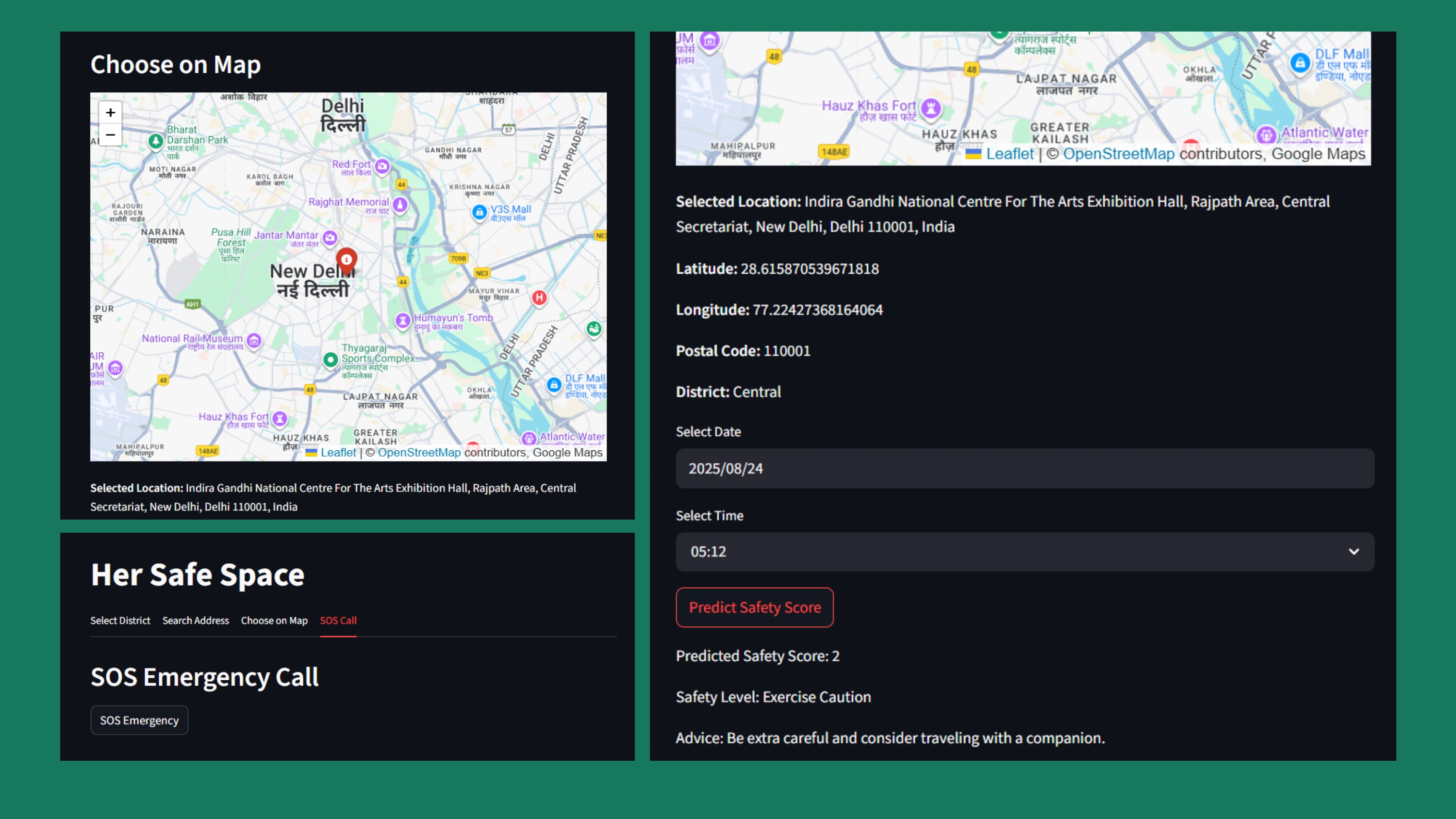Switch to Select District tab

pyautogui.click(x=120, y=620)
